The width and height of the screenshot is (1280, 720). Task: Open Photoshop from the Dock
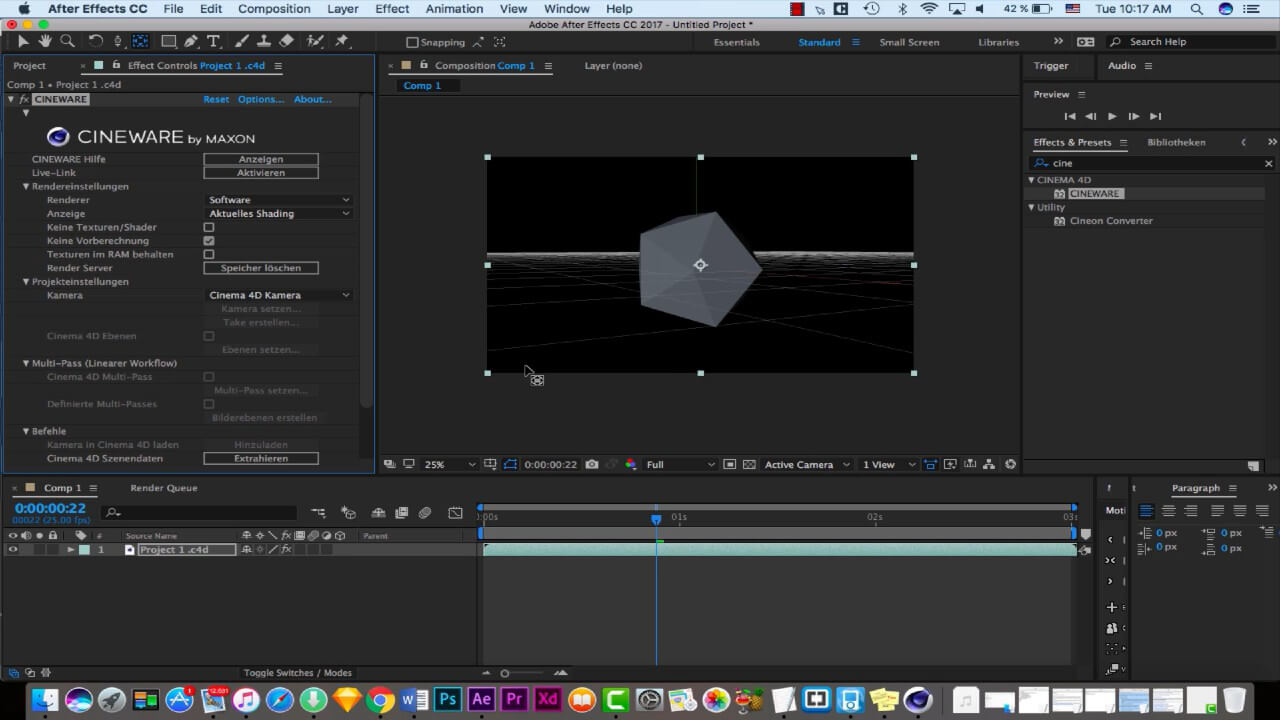point(447,699)
